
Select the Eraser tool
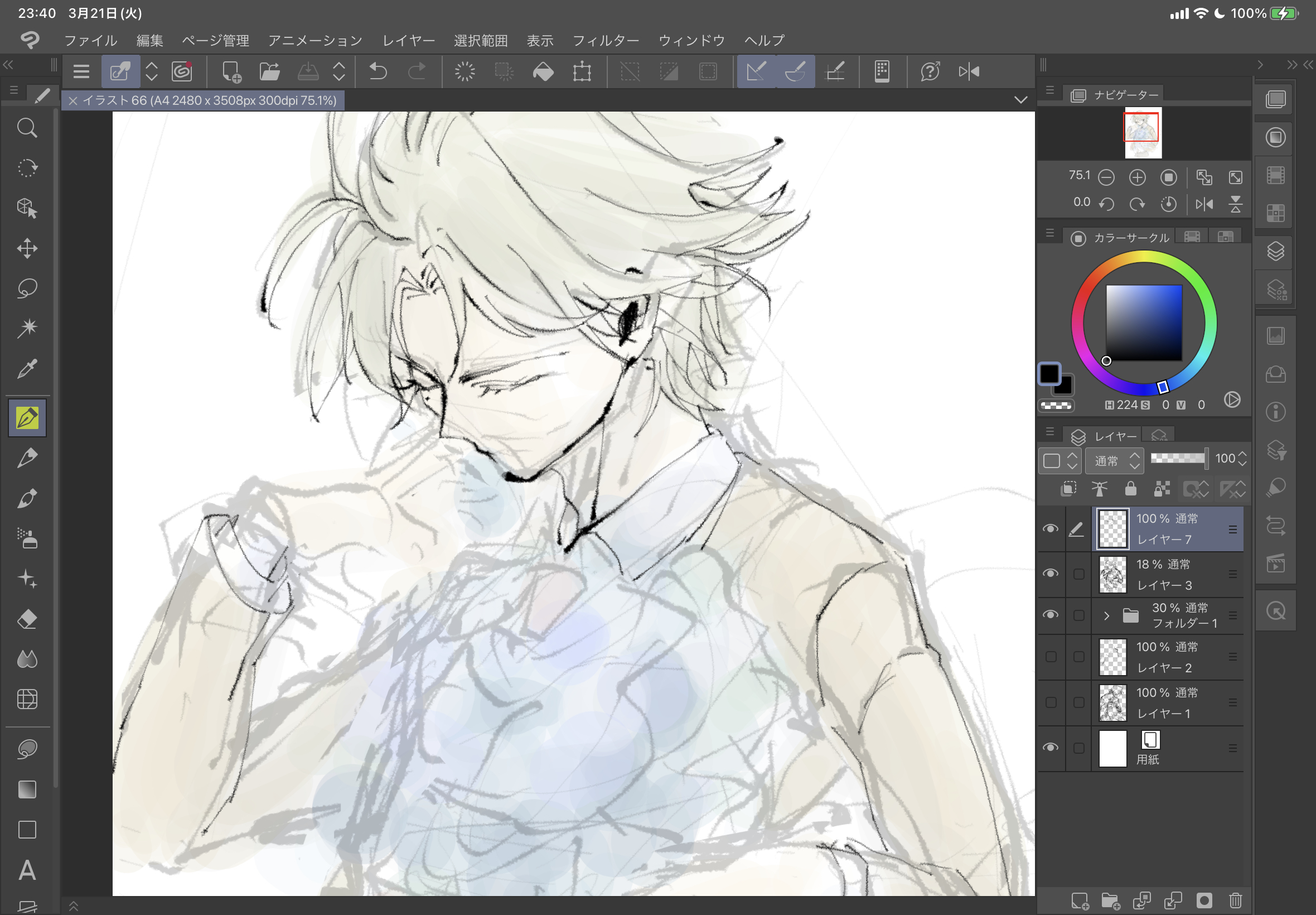click(27, 619)
